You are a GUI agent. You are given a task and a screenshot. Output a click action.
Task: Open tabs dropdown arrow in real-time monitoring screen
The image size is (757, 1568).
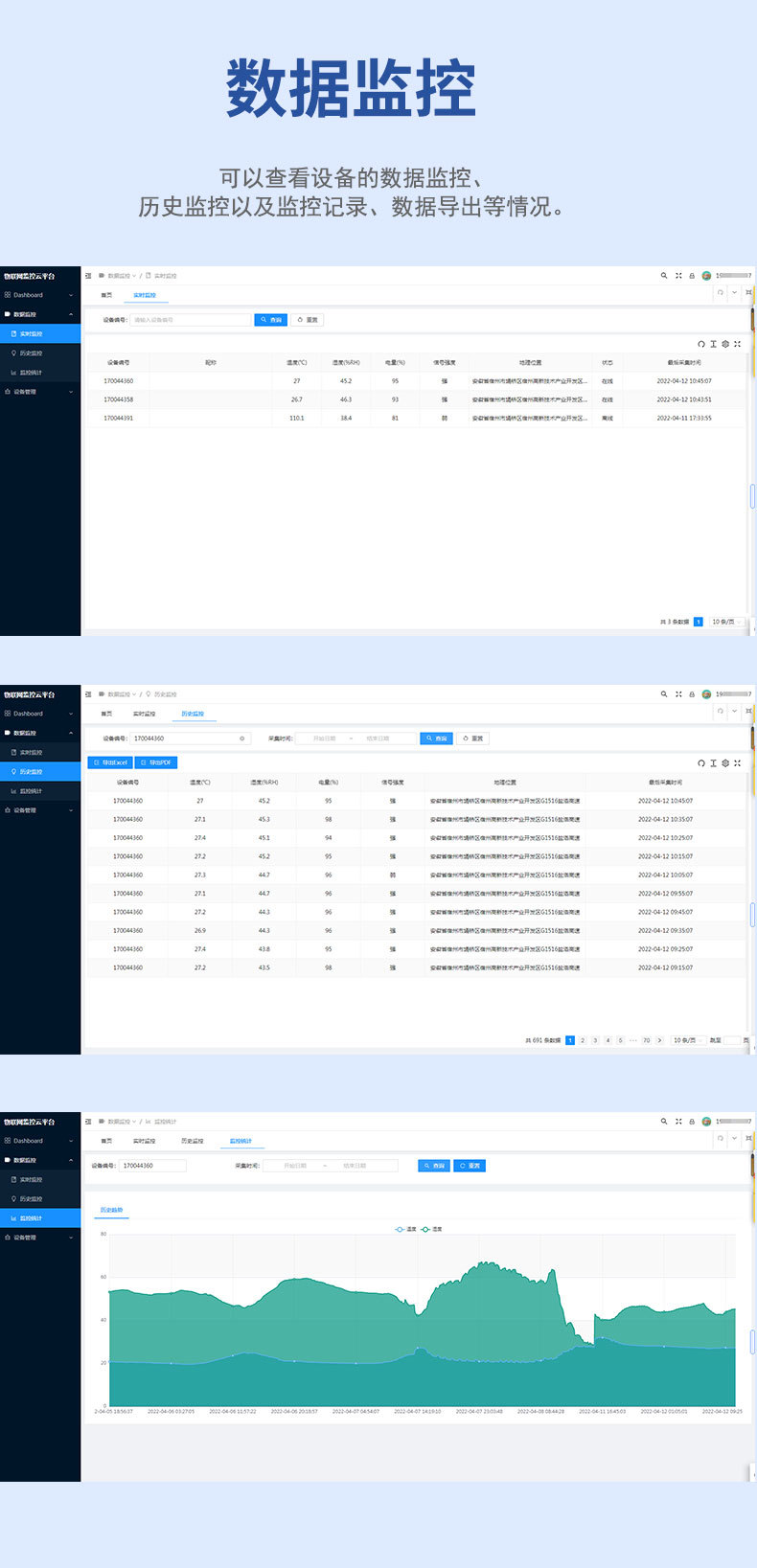coord(735,293)
